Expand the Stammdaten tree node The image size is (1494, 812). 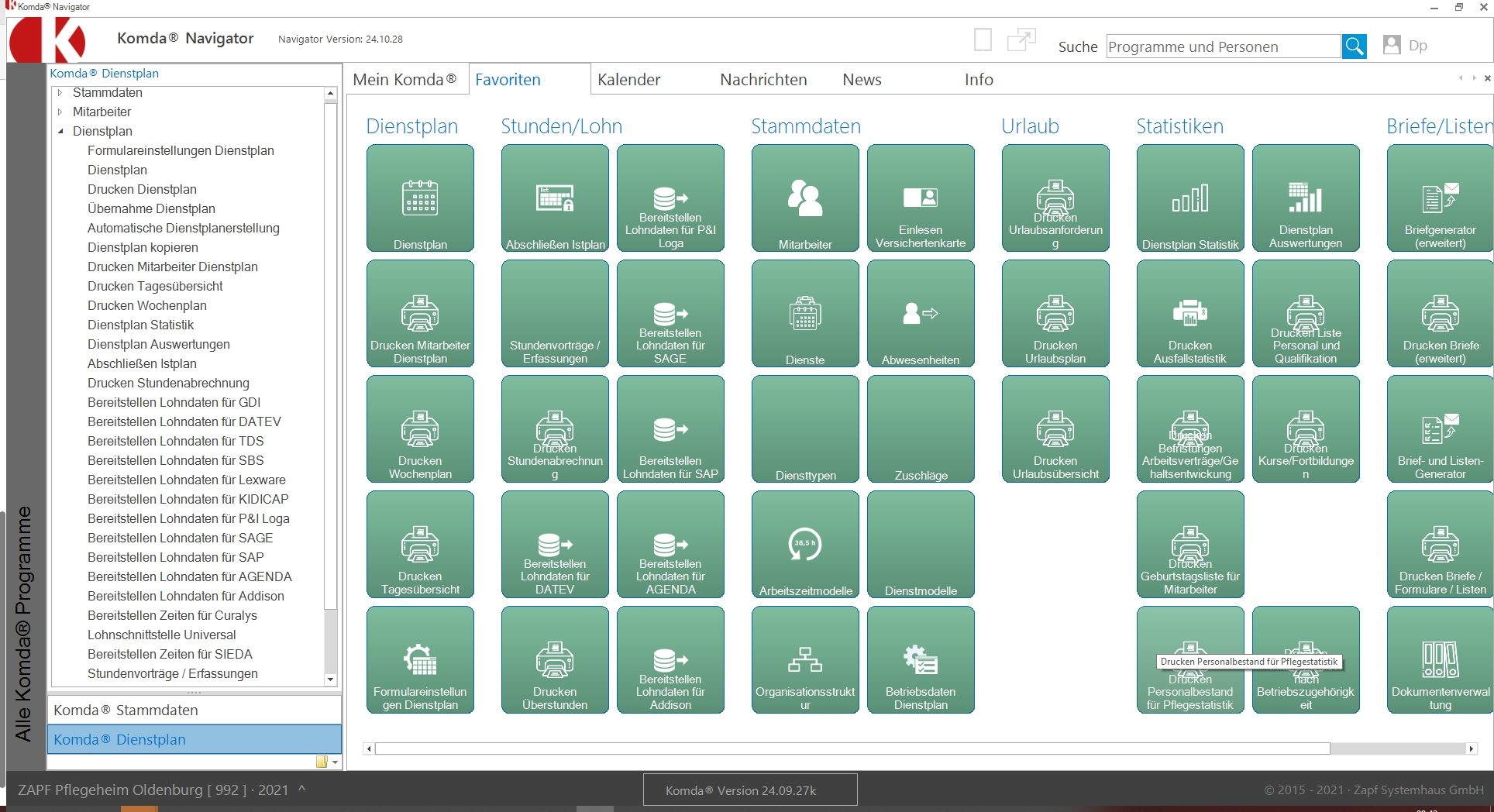(x=60, y=93)
